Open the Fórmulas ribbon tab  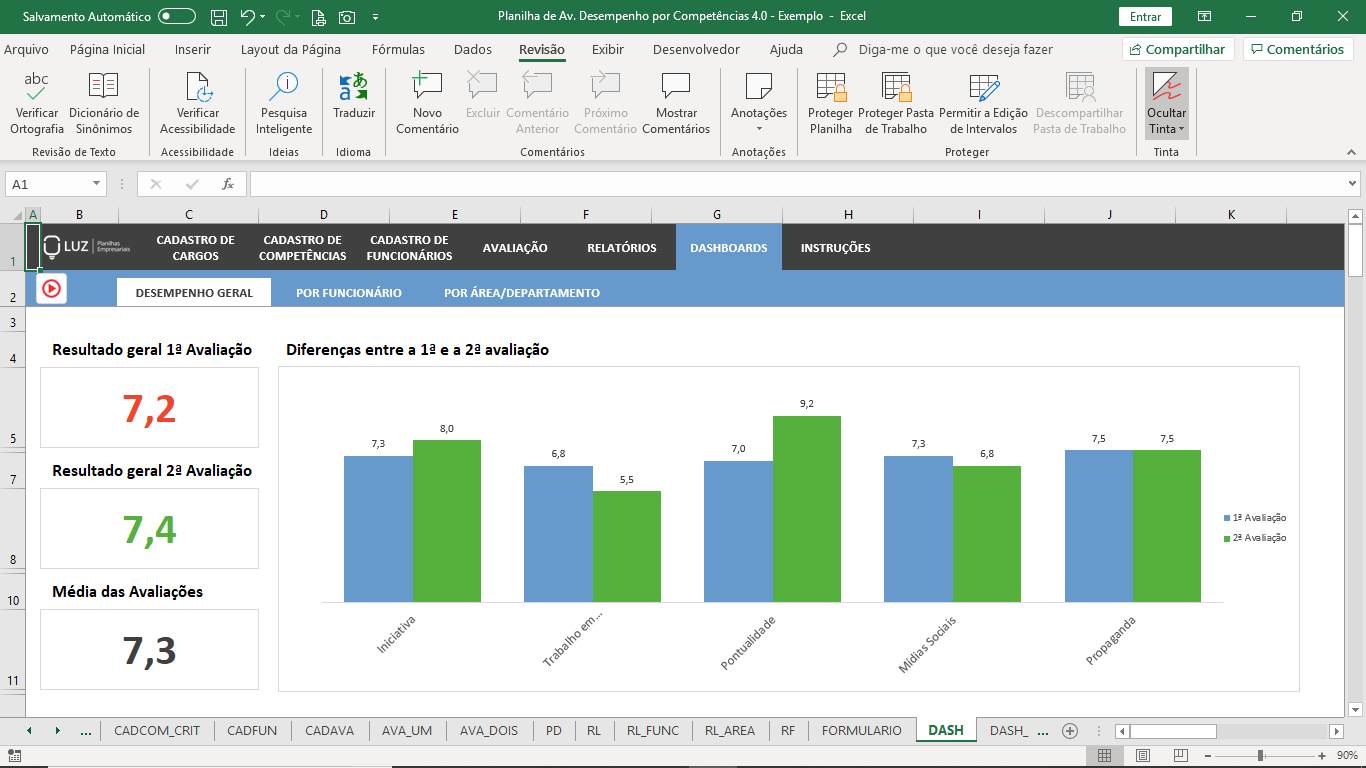pyautogui.click(x=398, y=49)
